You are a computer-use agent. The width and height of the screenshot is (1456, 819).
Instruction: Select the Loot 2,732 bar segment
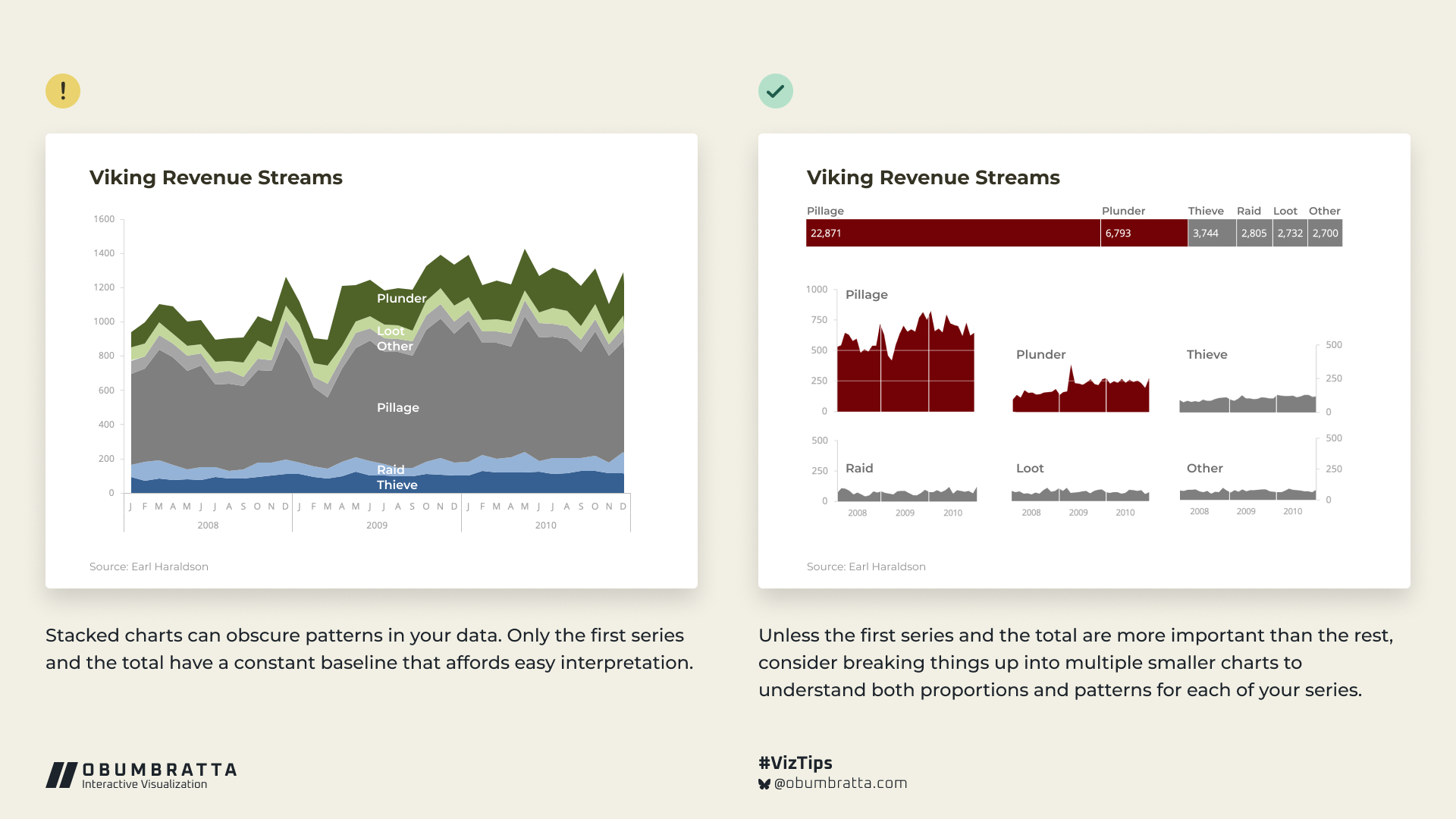[x=1290, y=233]
